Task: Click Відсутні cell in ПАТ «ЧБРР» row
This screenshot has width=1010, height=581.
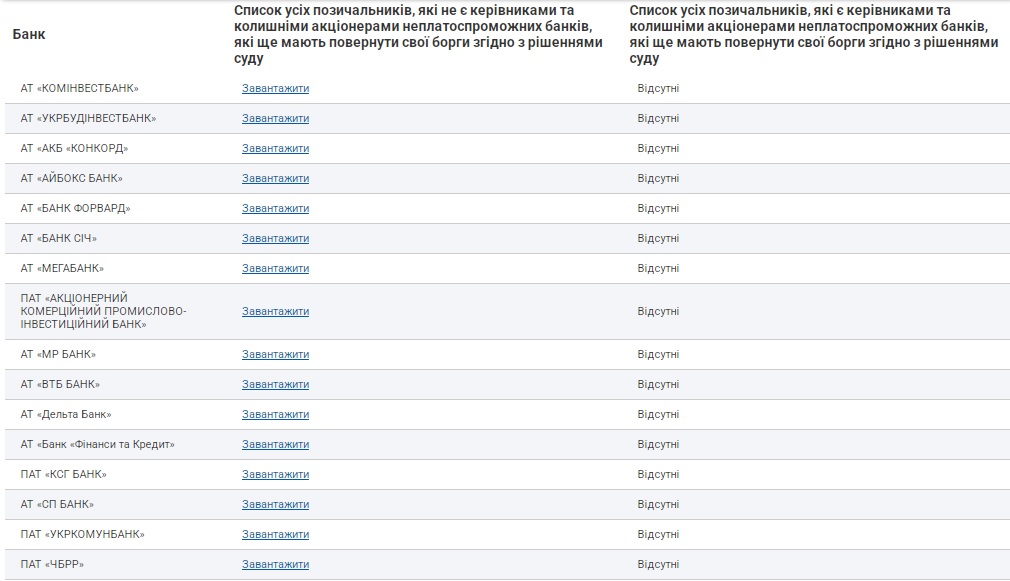Action: (x=658, y=564)
